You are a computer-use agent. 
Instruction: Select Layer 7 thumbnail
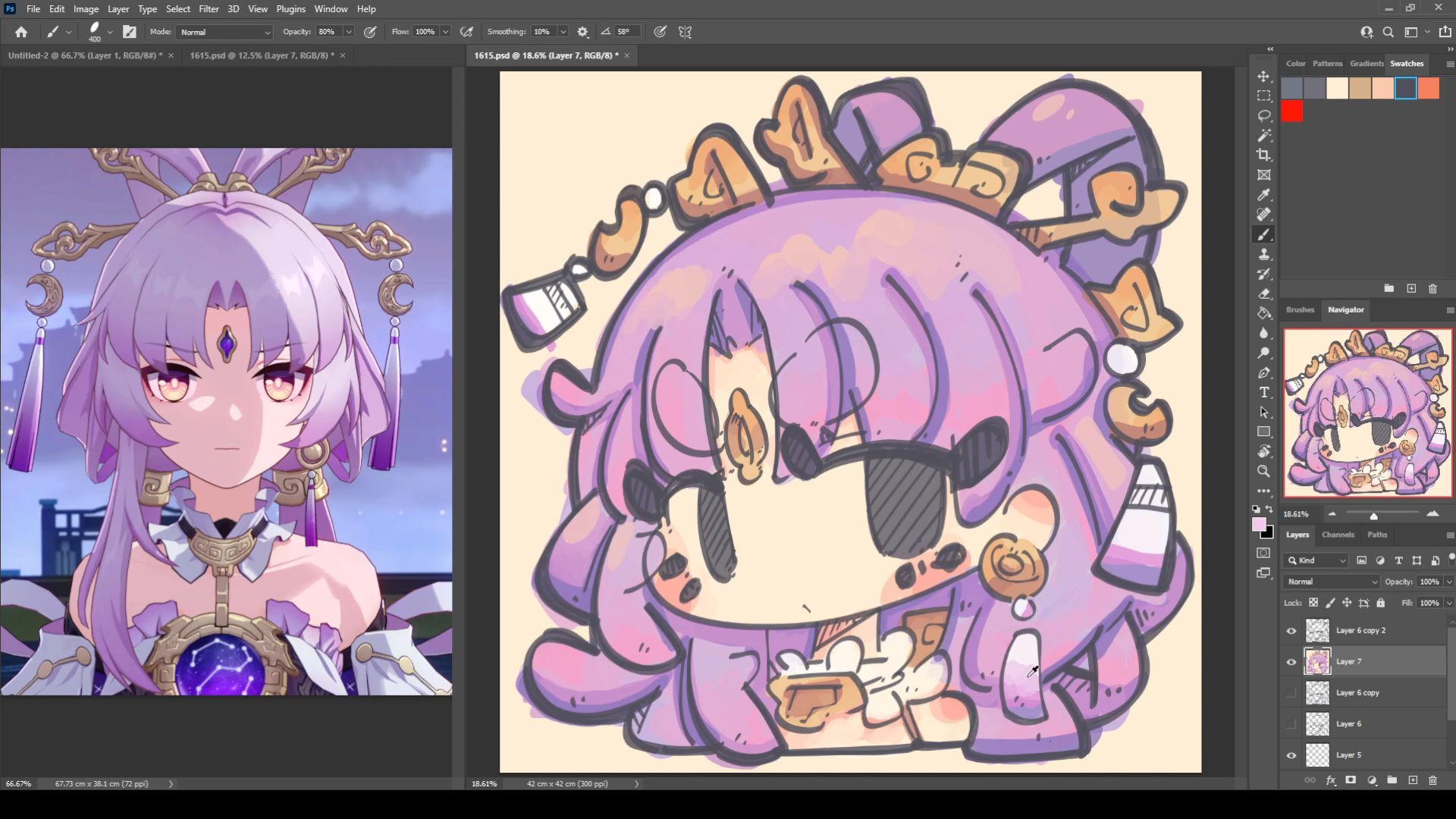1317,661
